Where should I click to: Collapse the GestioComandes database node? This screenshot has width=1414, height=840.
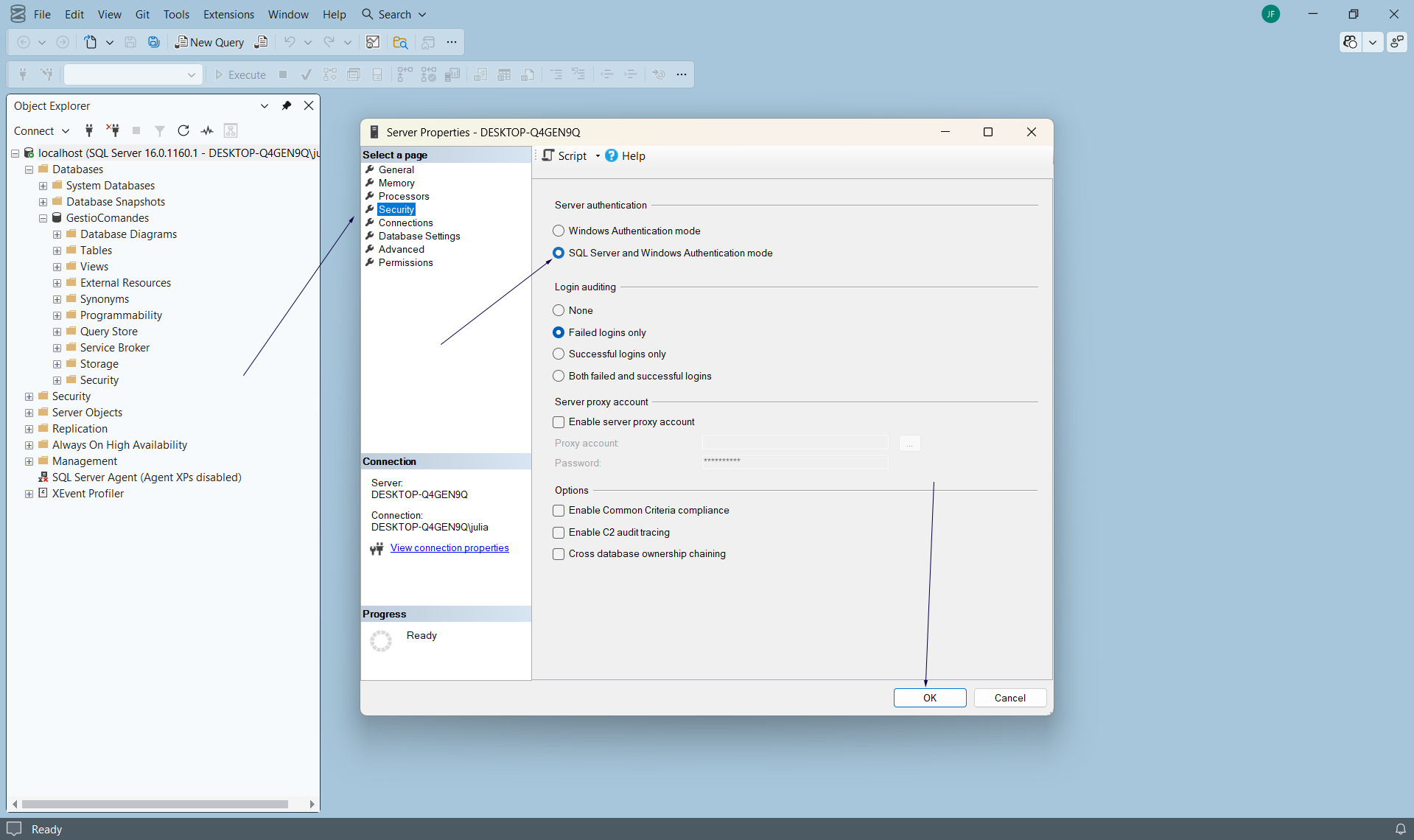(x=43, y=218)
